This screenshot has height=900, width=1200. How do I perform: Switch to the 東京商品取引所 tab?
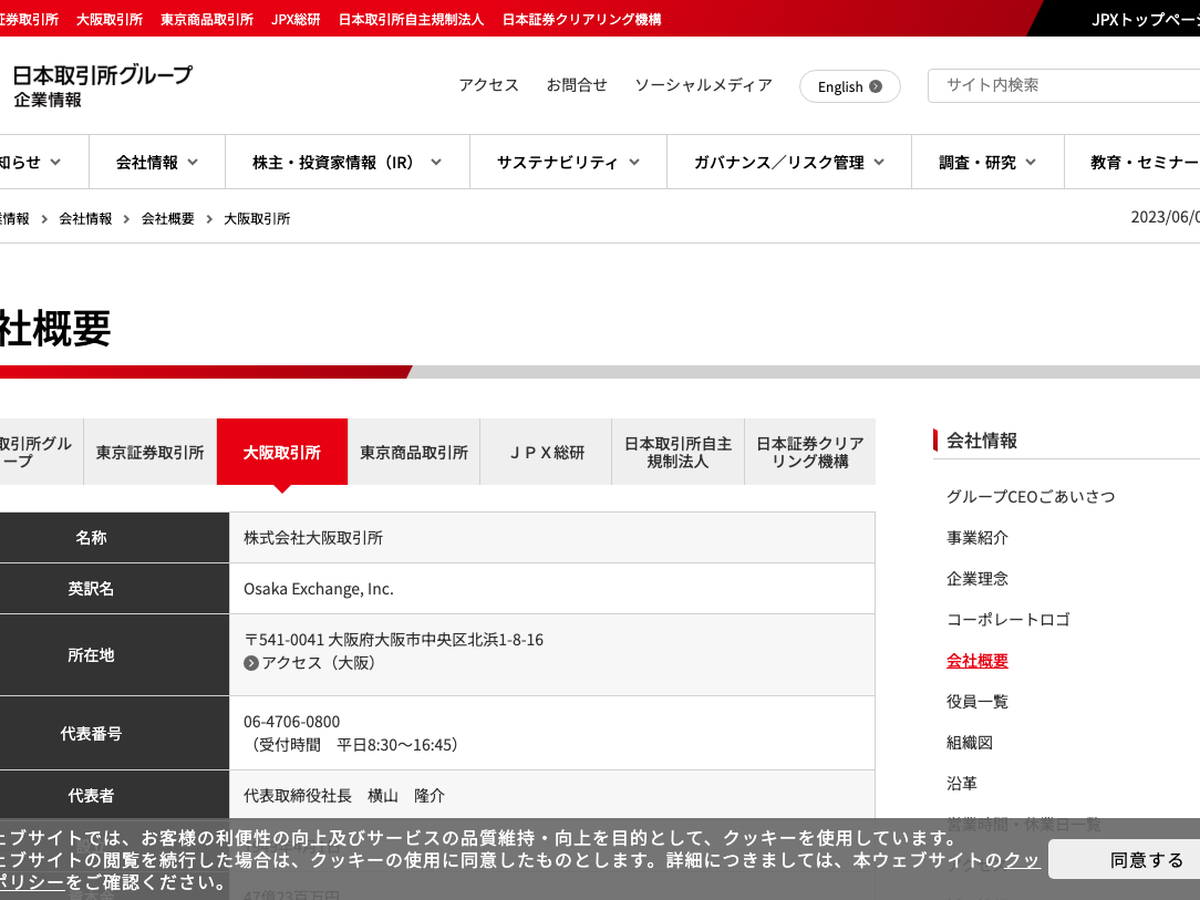tap(414, 453)
